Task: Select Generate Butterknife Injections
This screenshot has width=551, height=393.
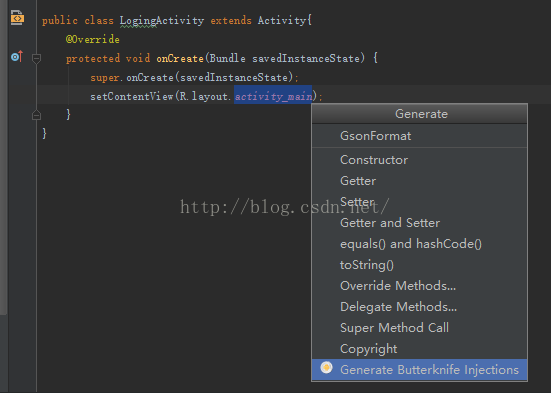Action: 419,369
